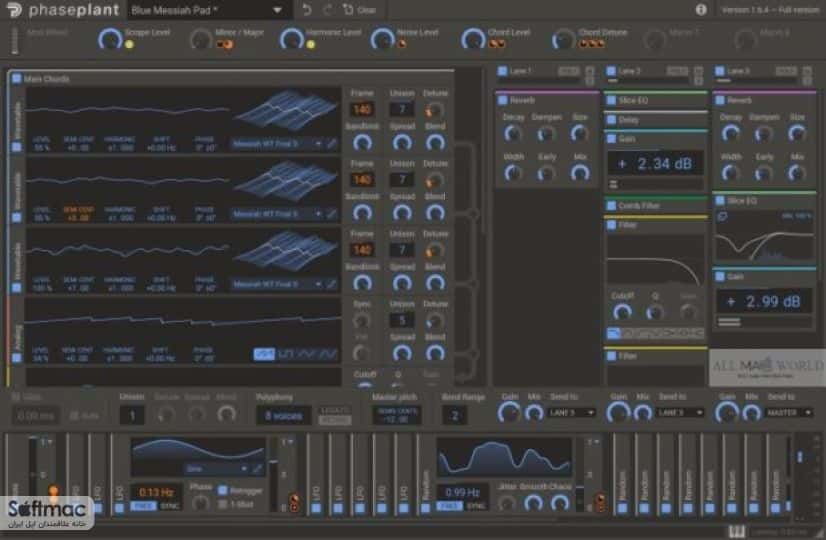Viewport: 826px width, 540px height.
Task: Click the Master pitch semi cents field
Action: click(x=397, y=416)
